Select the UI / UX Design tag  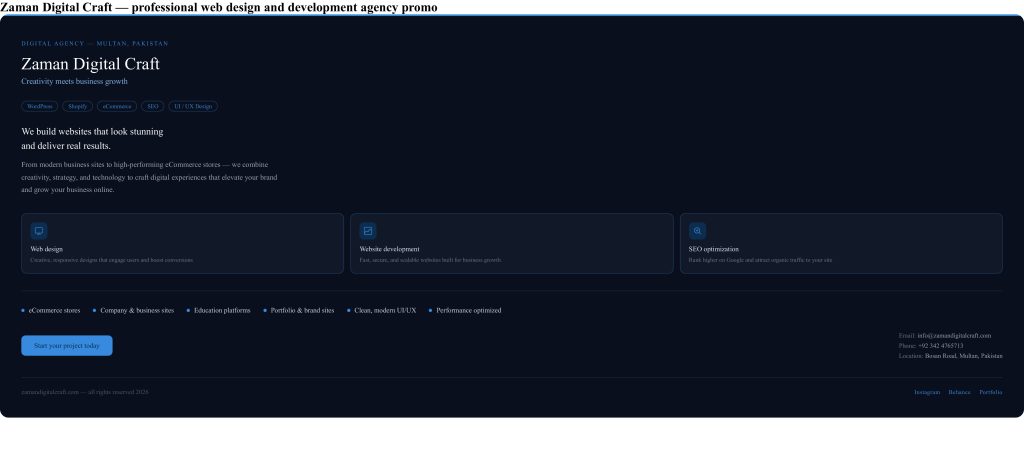pos(193,106)
